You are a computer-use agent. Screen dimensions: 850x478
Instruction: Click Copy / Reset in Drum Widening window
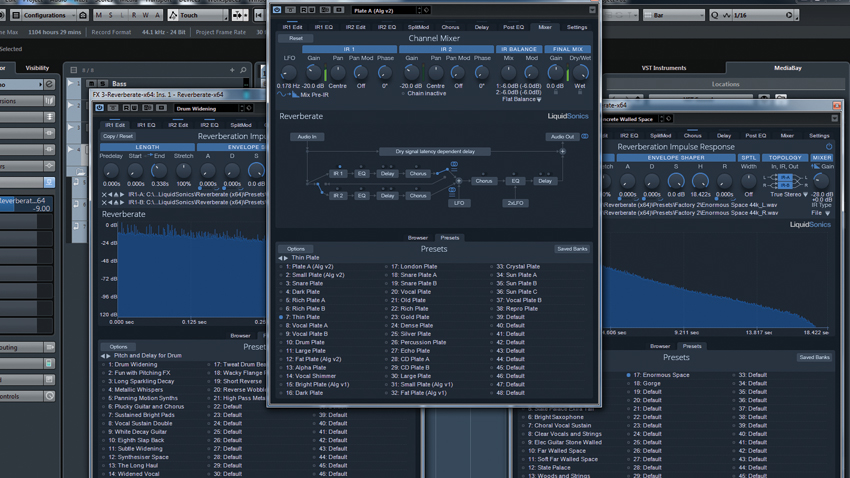tap(118, 137)
